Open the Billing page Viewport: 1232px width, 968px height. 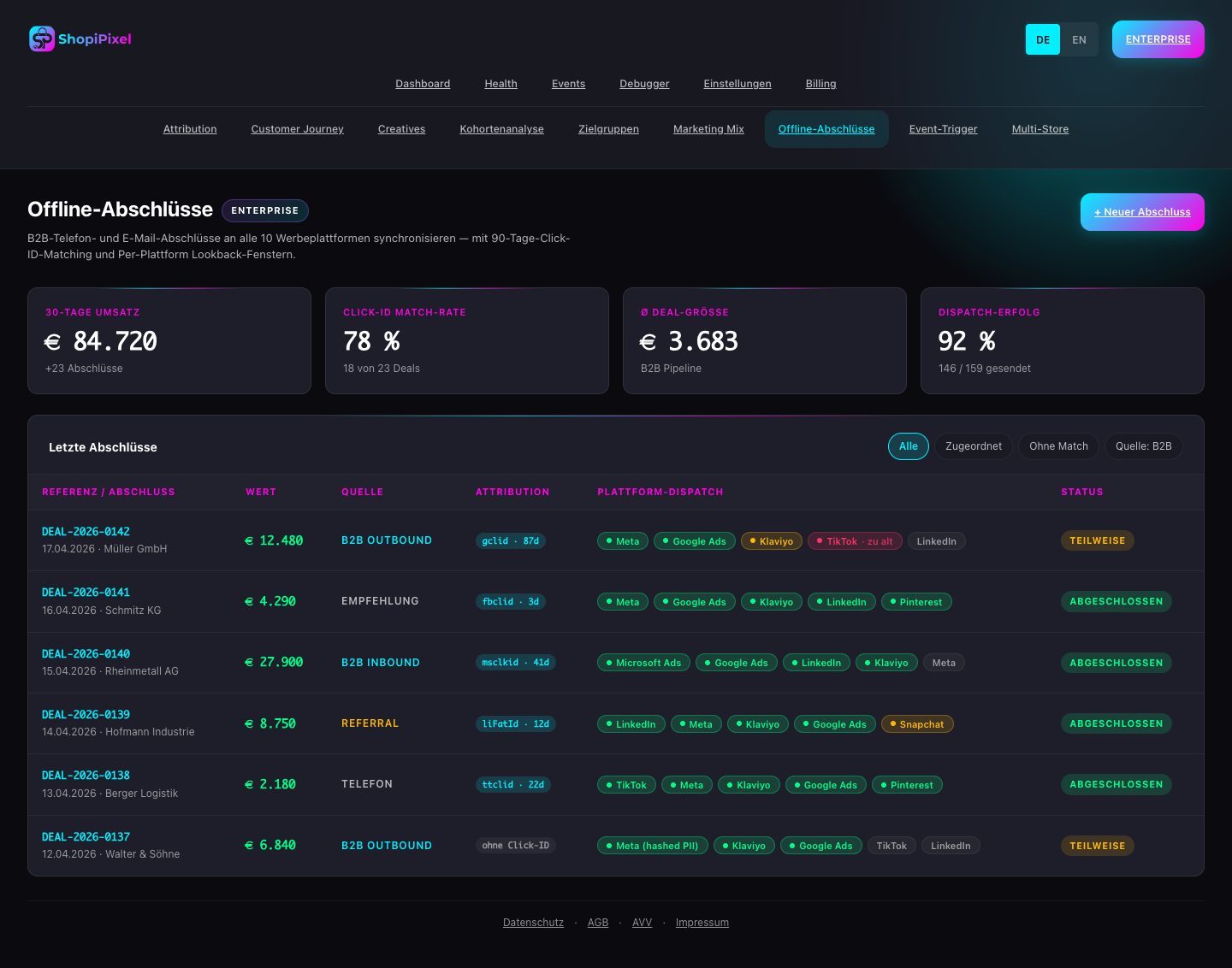[820, 84]
